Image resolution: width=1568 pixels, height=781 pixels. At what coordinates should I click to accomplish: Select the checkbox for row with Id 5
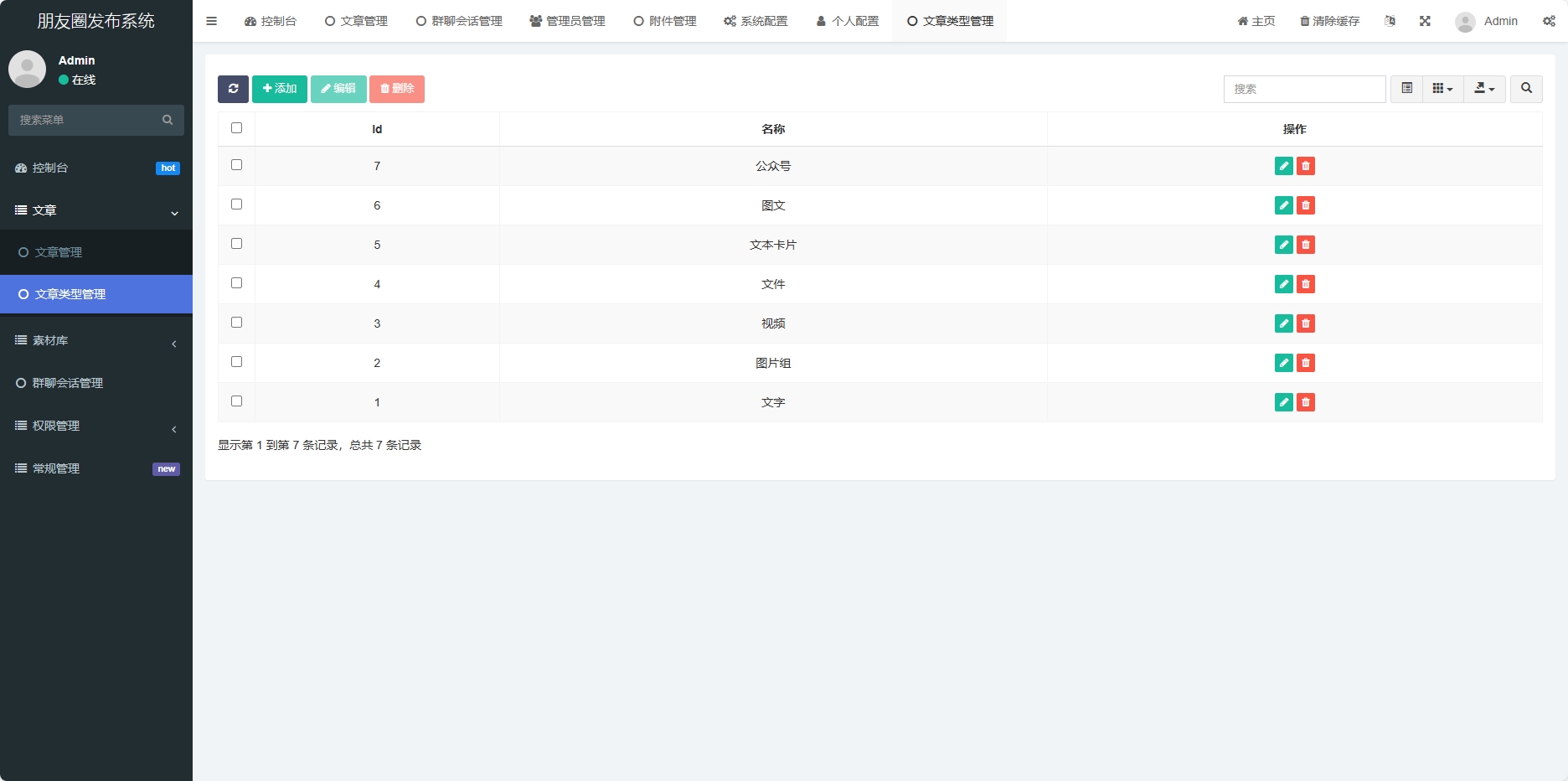coord(236,244)
